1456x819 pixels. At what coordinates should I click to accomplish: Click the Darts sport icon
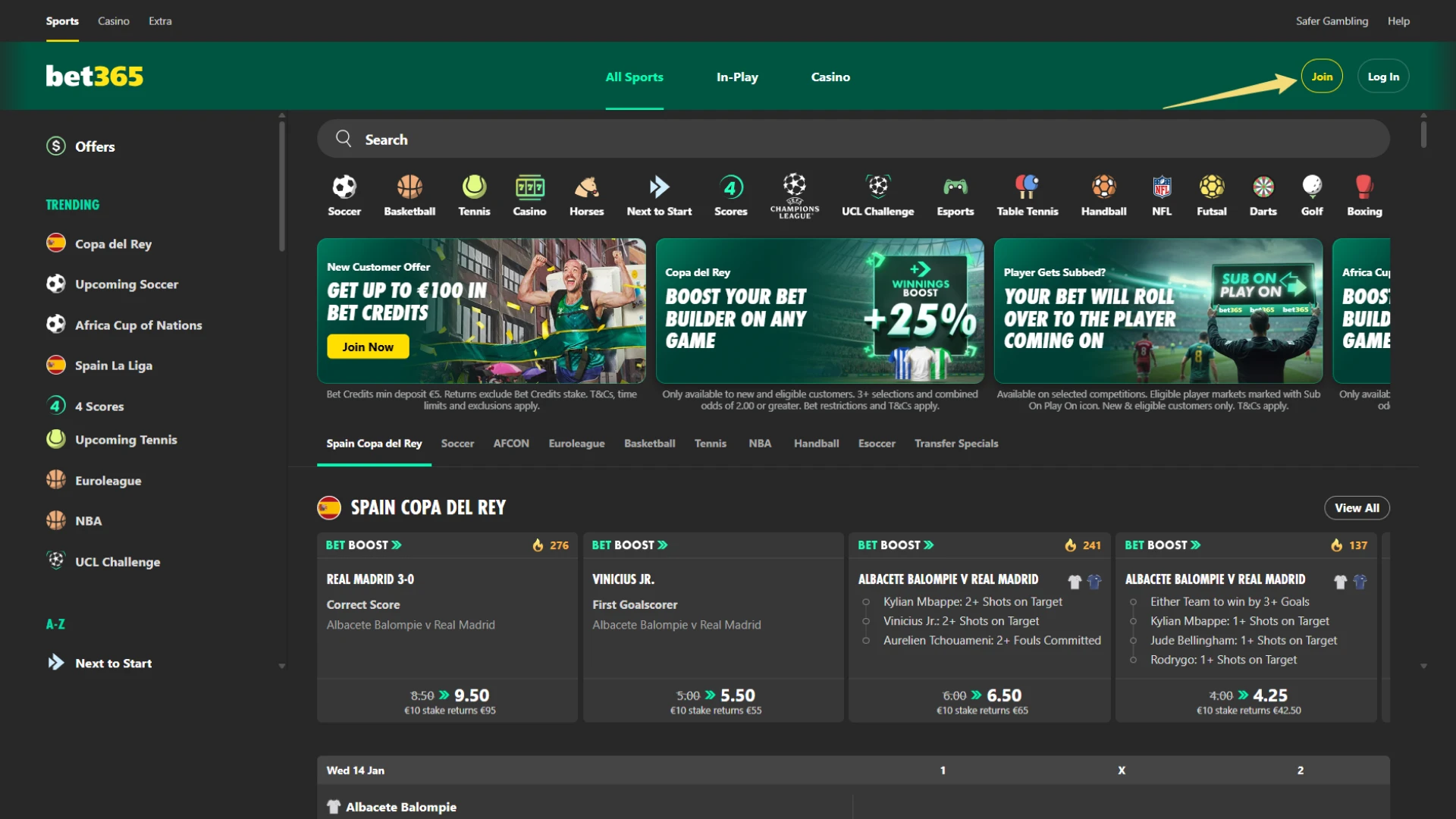pos(1263,195)
